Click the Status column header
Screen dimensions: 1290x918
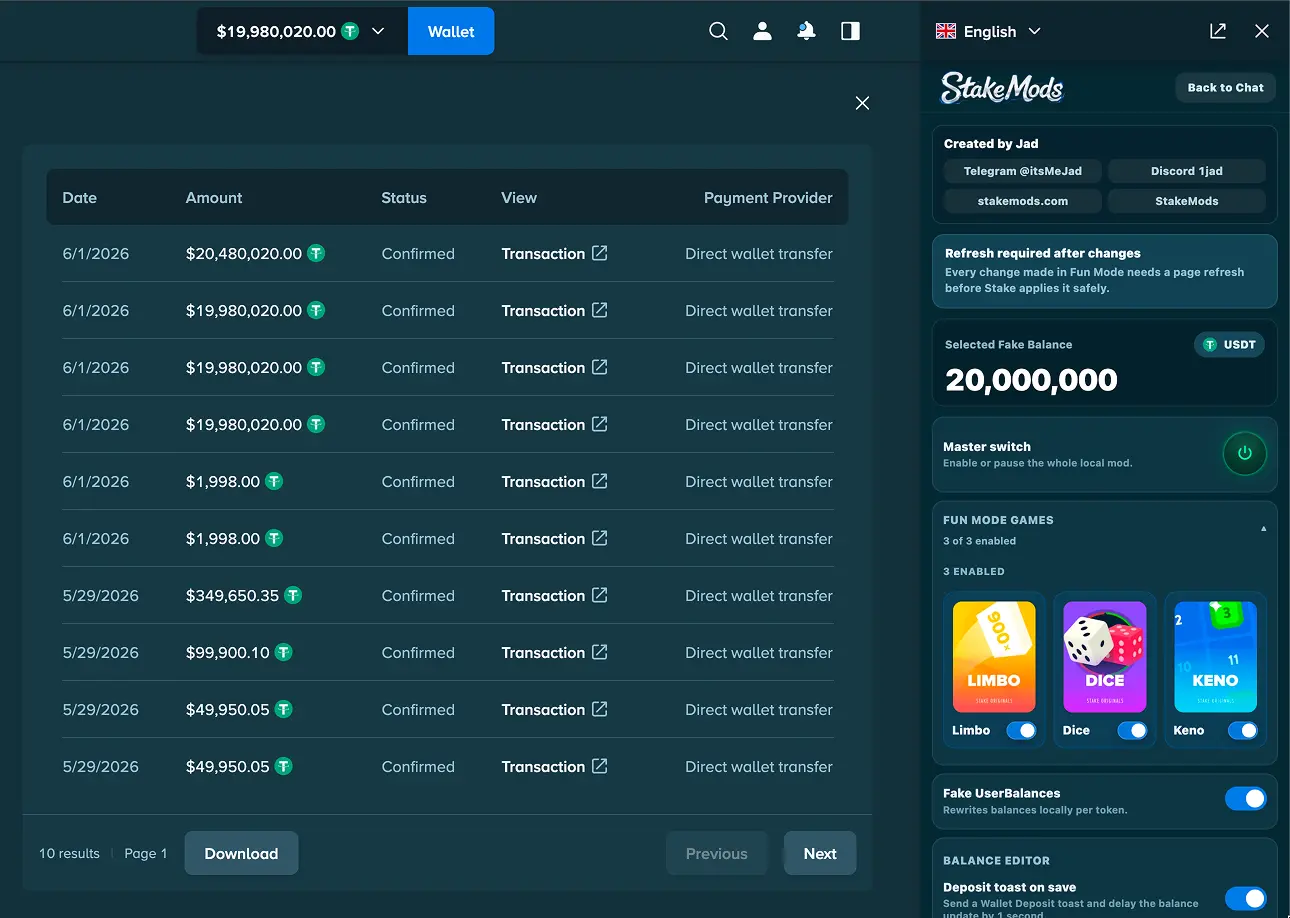(x=404, y=197)
